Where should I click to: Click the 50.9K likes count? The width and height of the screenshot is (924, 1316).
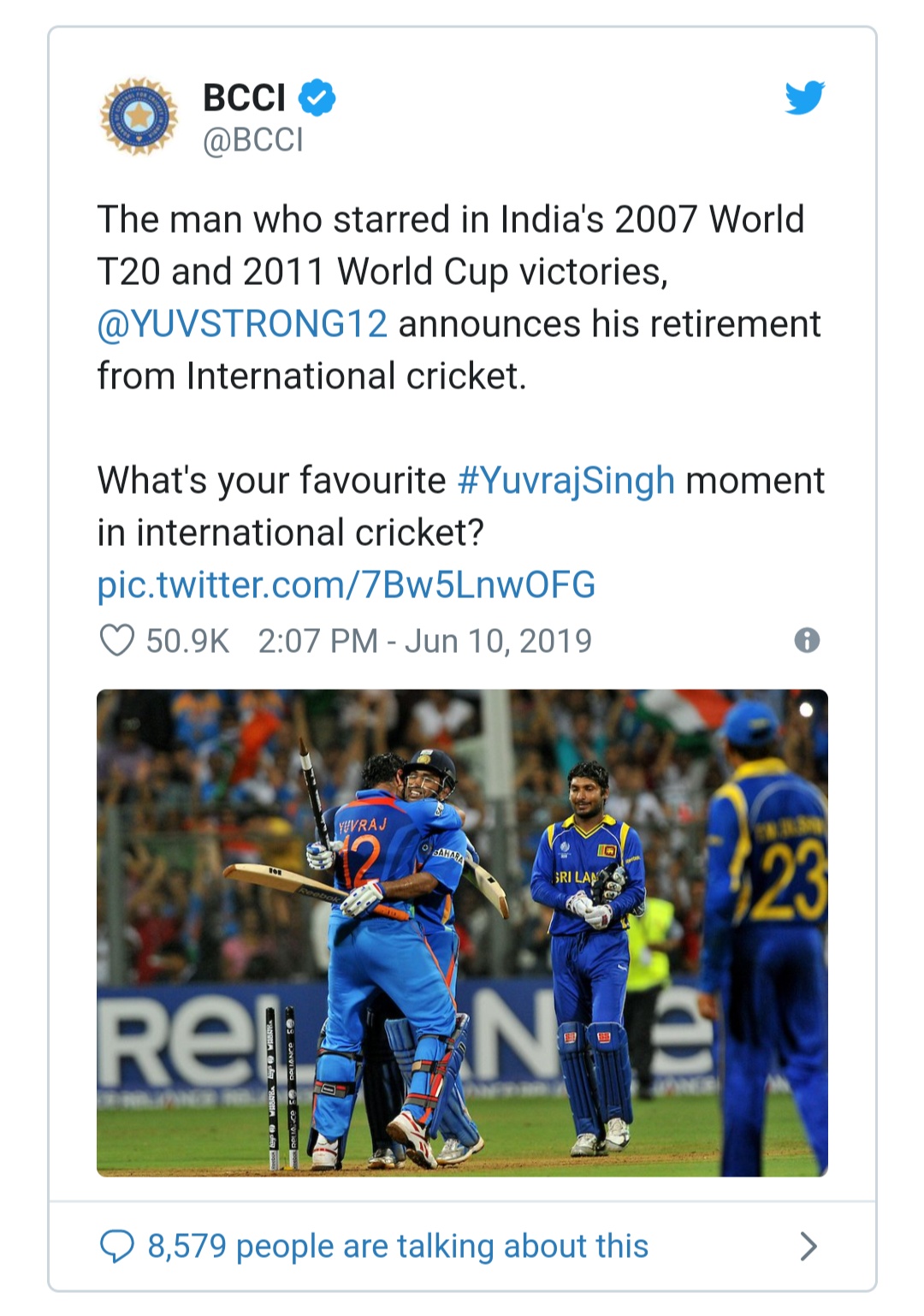pyautogui.click(x=187, y=641)
